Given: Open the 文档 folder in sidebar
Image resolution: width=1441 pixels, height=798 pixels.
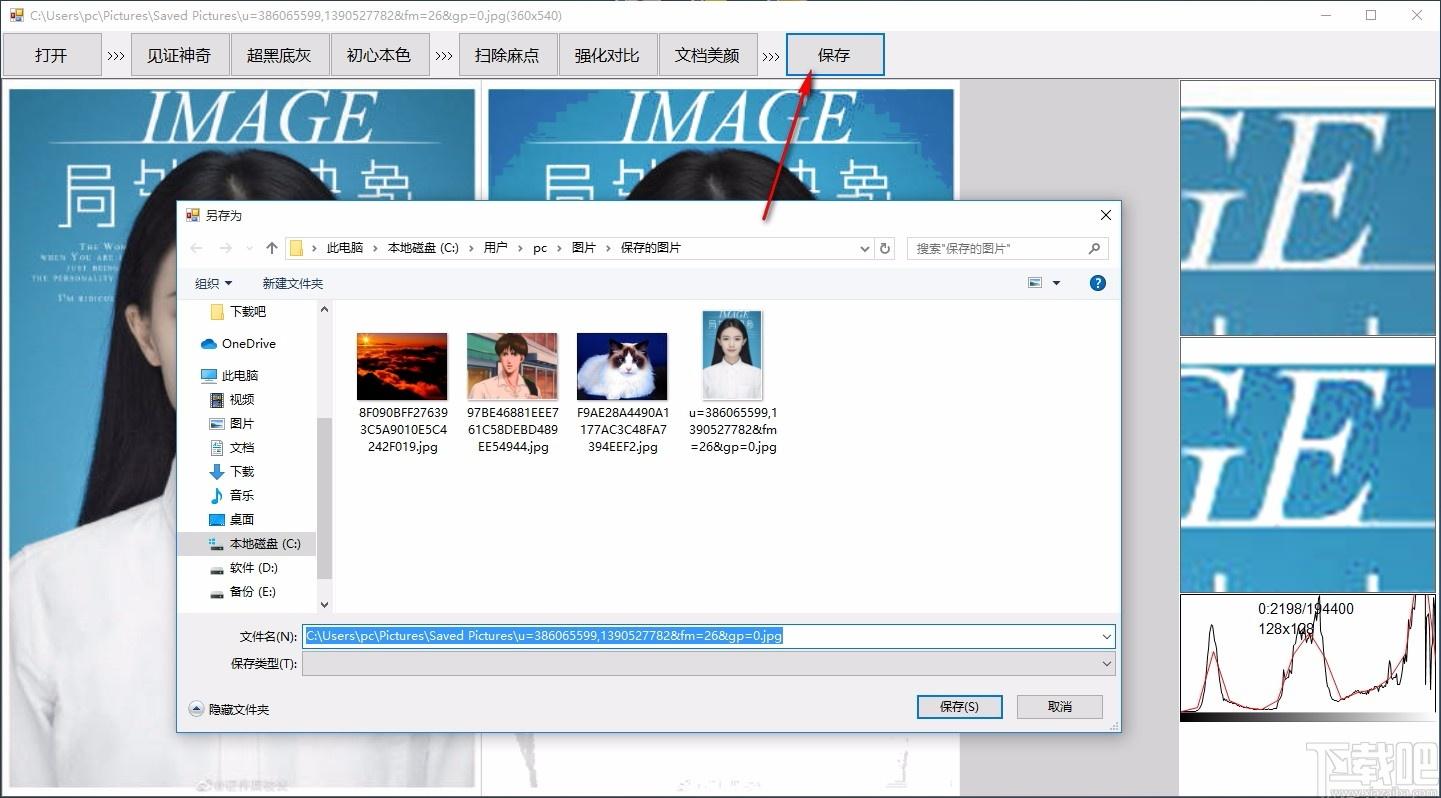Looking at the screenshot, I should point(232,448).
